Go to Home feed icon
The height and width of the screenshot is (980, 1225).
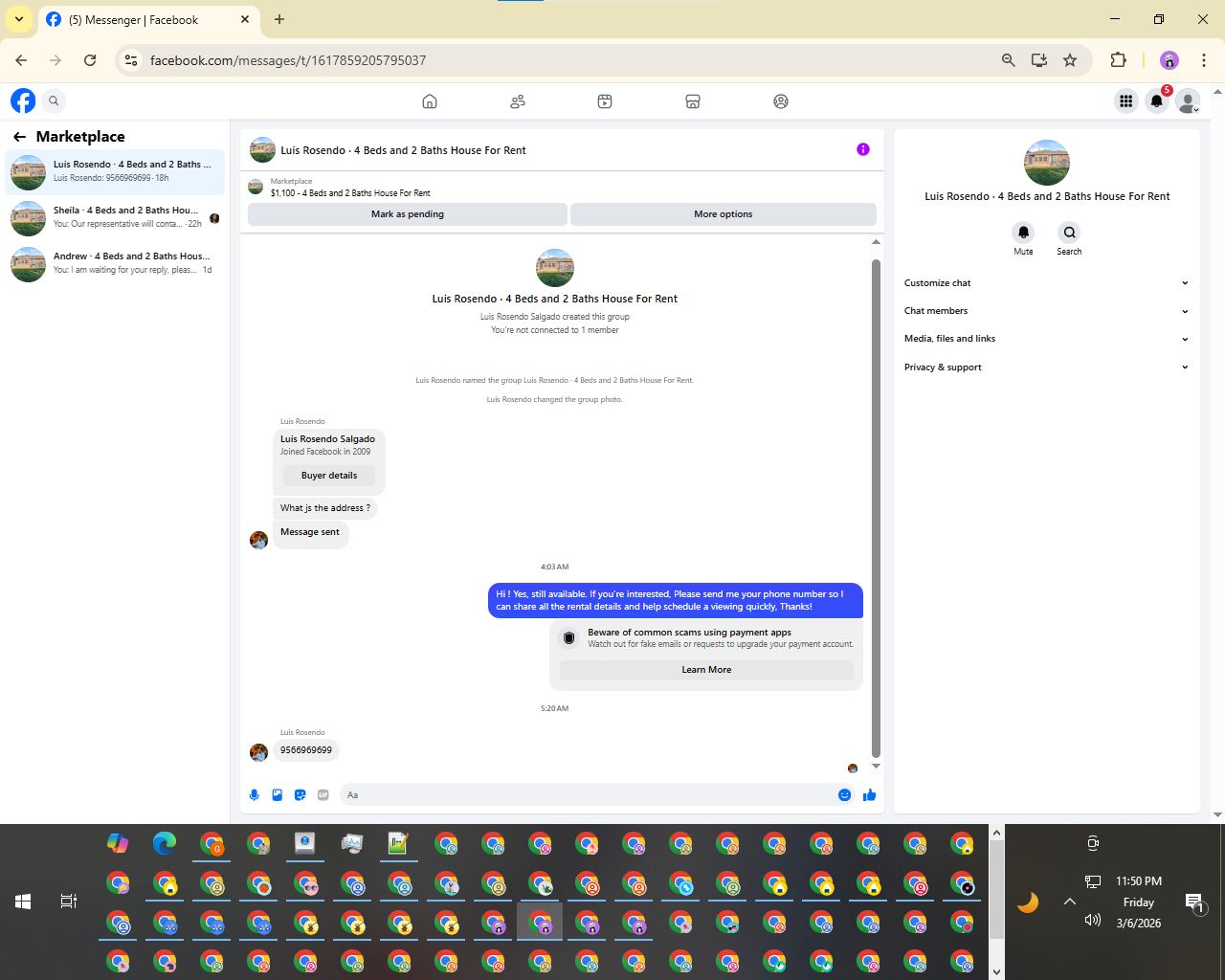[x=430, y=101]
